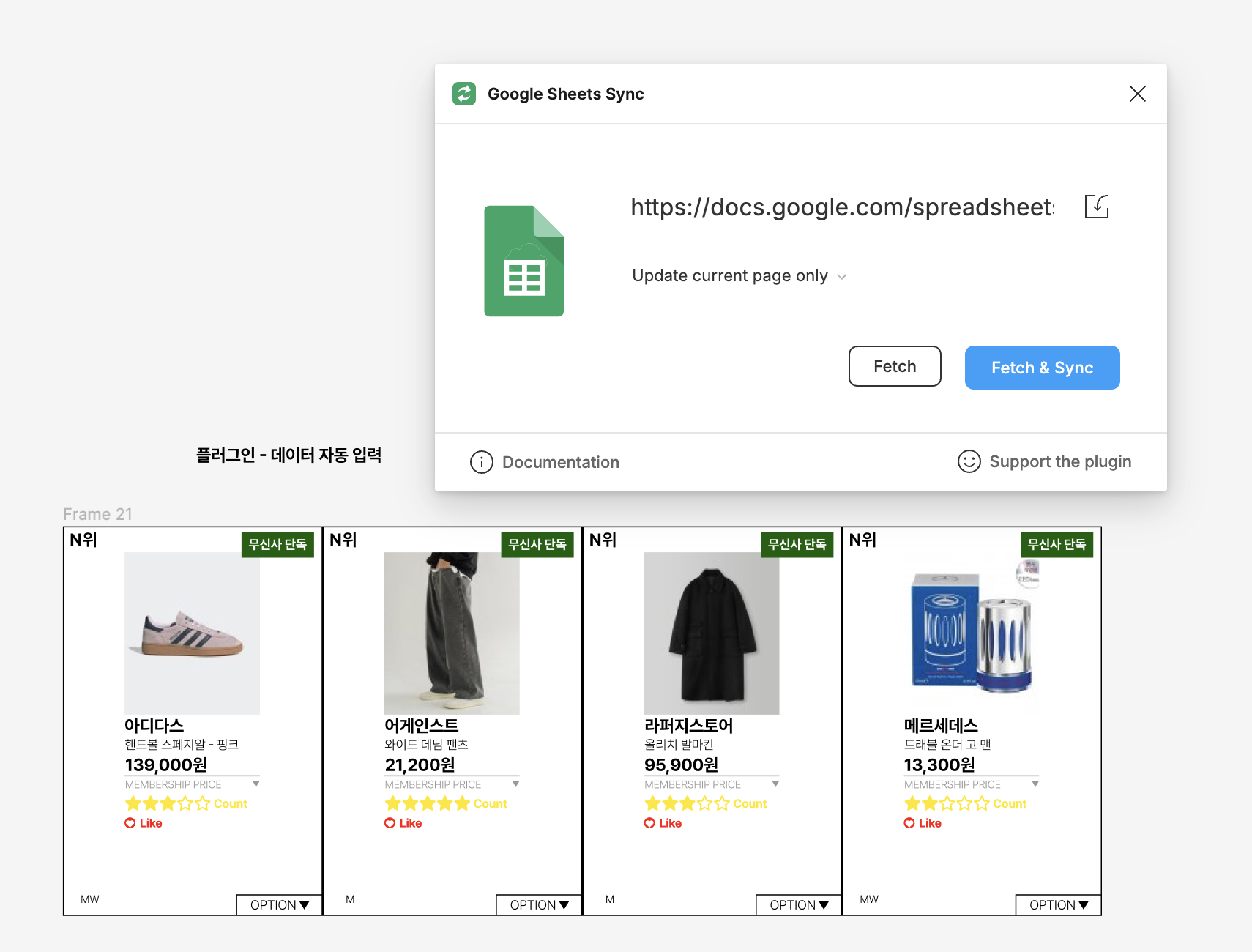1252x952 pixels.
Task: Open the OPTION dropdown on the 아디다스 card
Action: pos(280,905)
